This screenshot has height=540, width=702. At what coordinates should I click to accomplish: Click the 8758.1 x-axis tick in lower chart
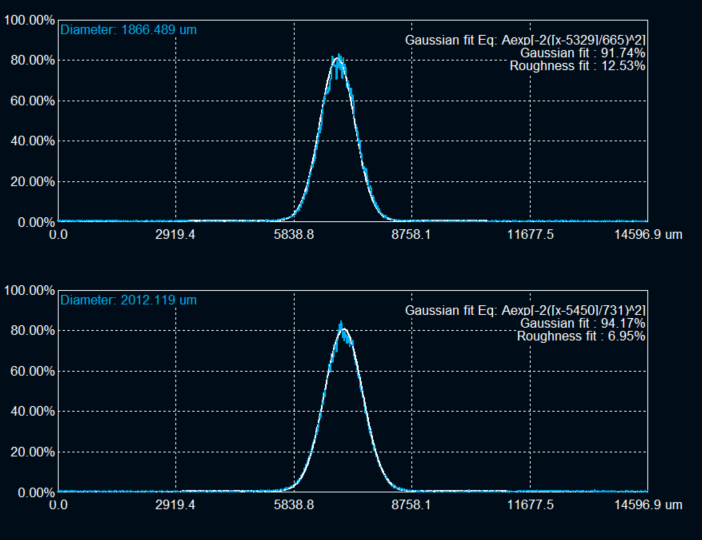(411, 506)
